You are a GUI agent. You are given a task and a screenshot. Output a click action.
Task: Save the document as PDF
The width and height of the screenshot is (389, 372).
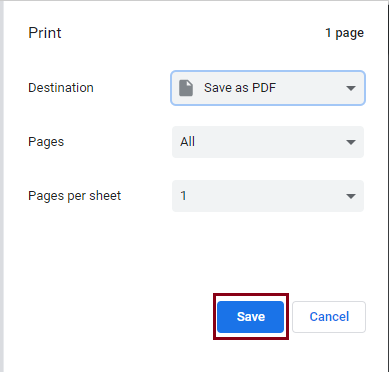(x=250, y=317)
